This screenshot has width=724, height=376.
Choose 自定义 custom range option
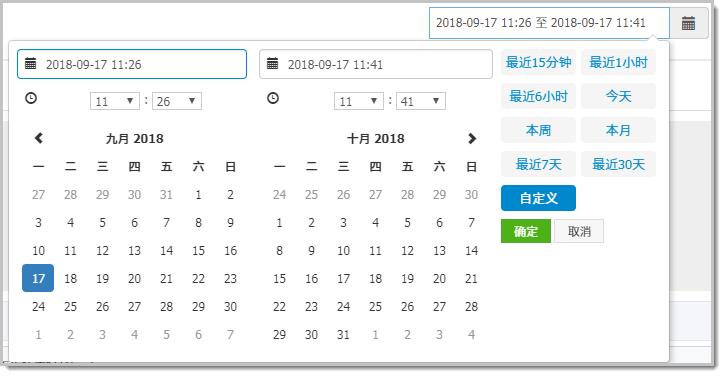[x=538, y=198]
